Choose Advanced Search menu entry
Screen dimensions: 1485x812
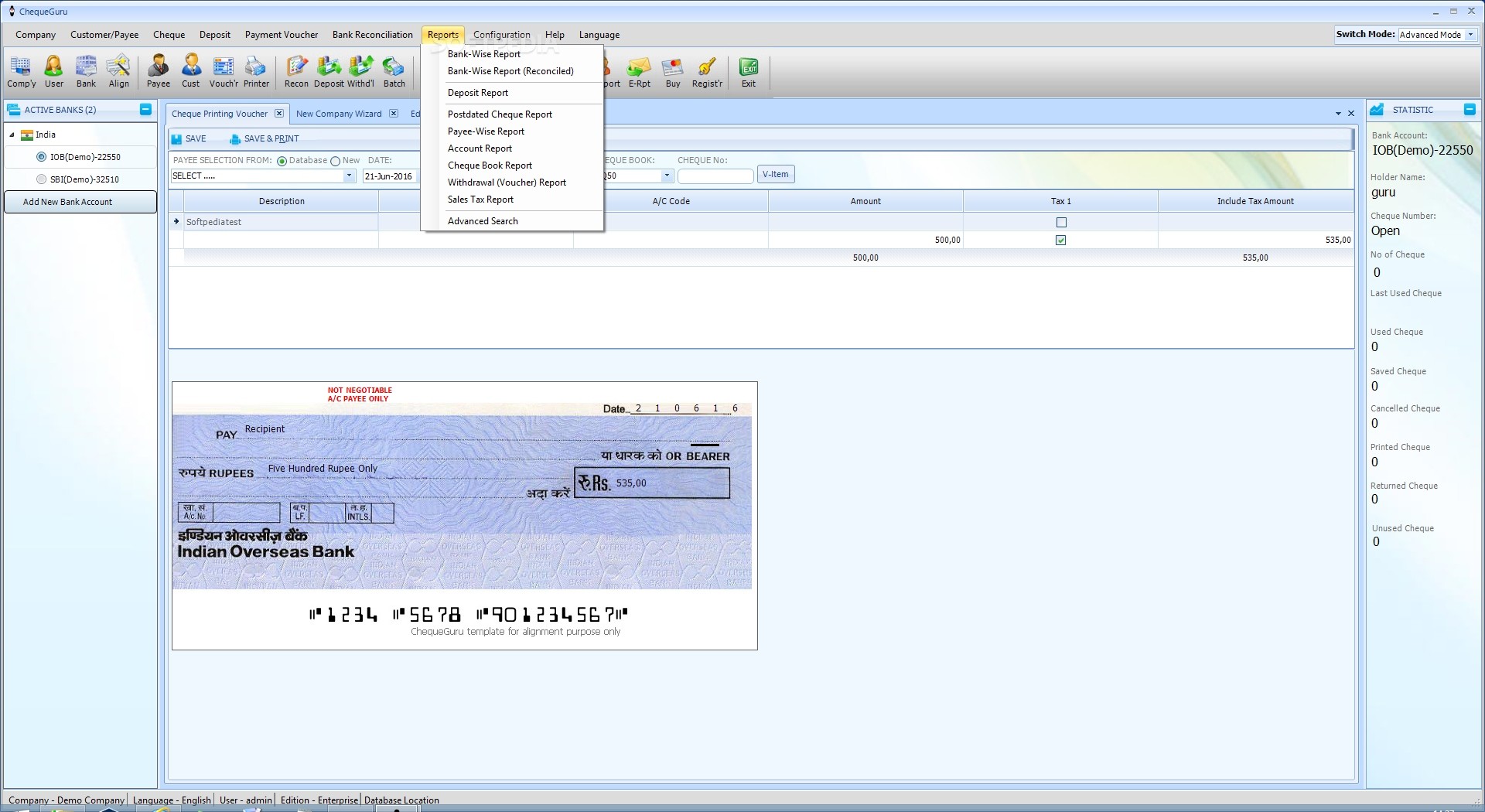point(483,221)
